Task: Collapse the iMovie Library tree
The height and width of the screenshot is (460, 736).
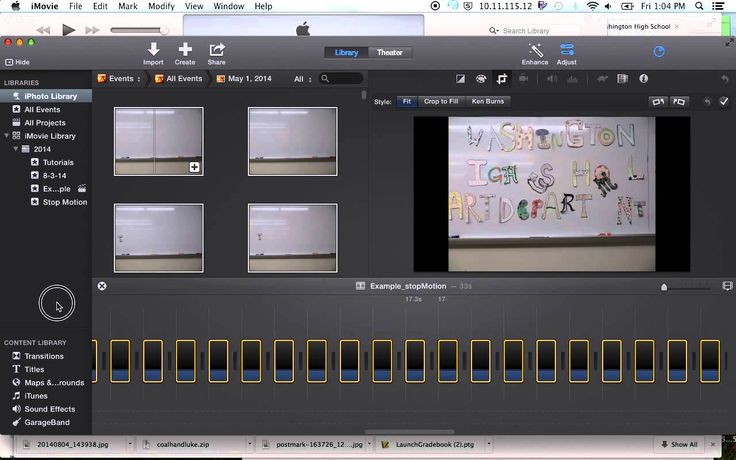Action: point(7,136)
